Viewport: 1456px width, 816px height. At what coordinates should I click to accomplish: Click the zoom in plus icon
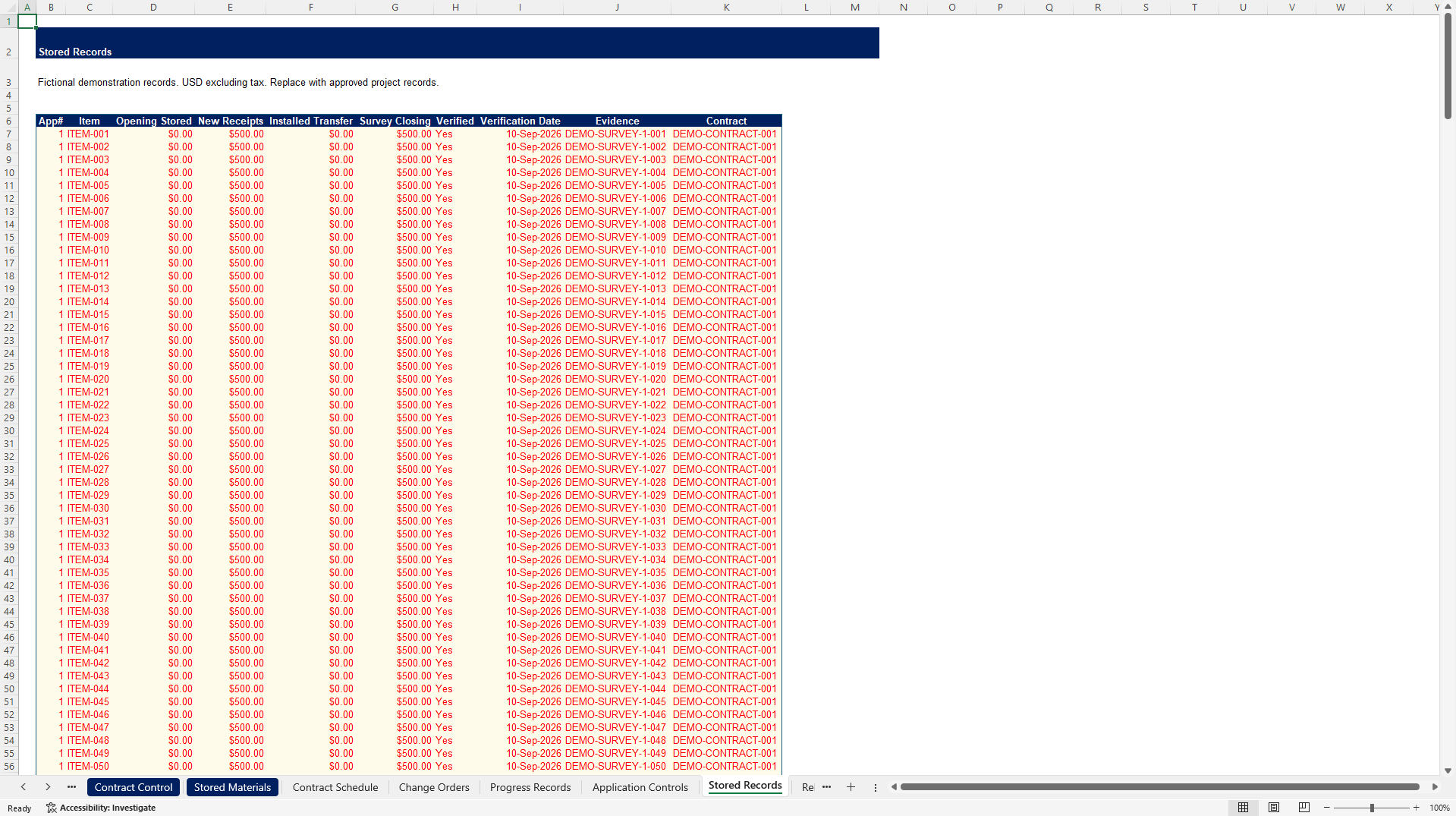click(x=1416, y=808)
